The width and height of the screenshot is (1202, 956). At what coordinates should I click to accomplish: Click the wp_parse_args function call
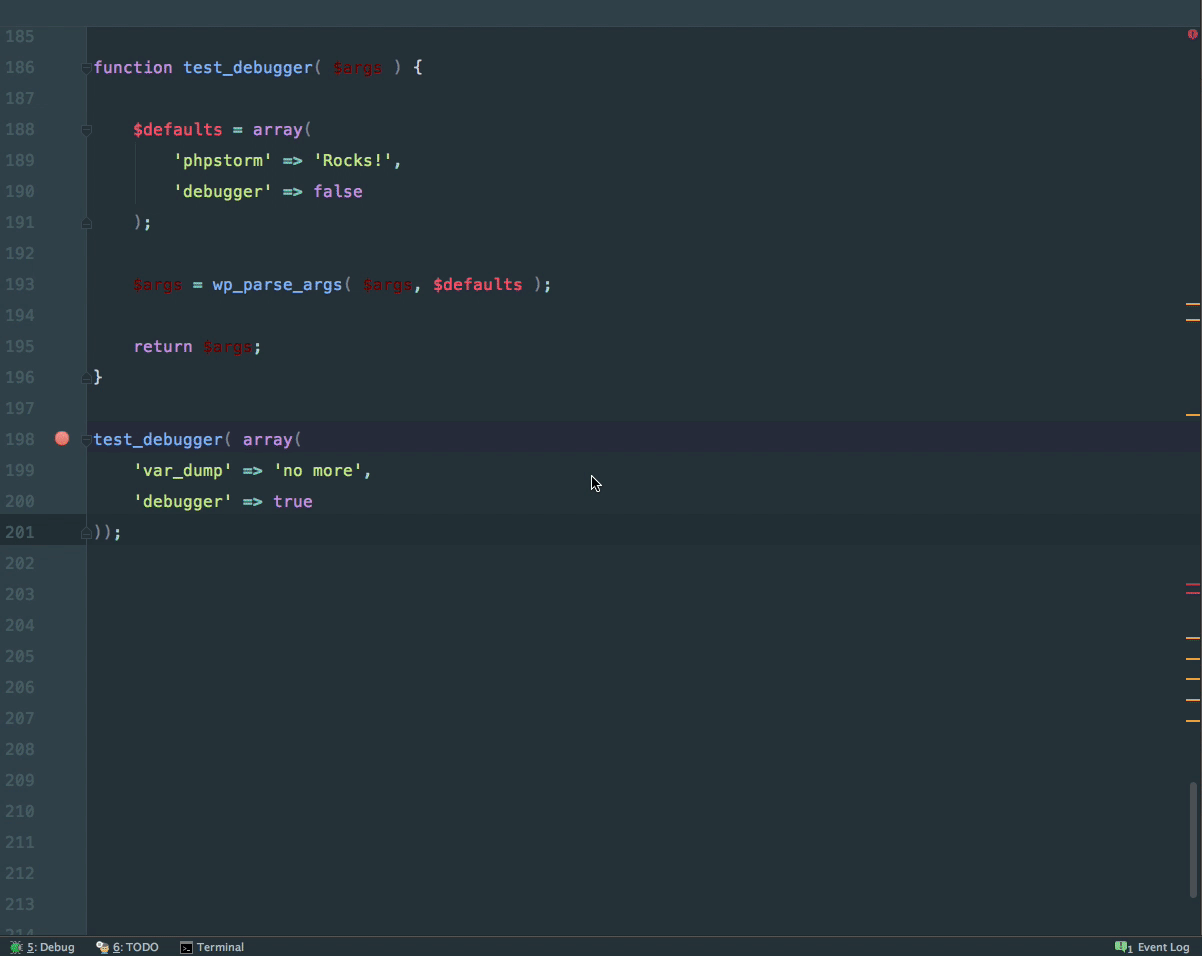pyautogui.click(x=277, y=284)
